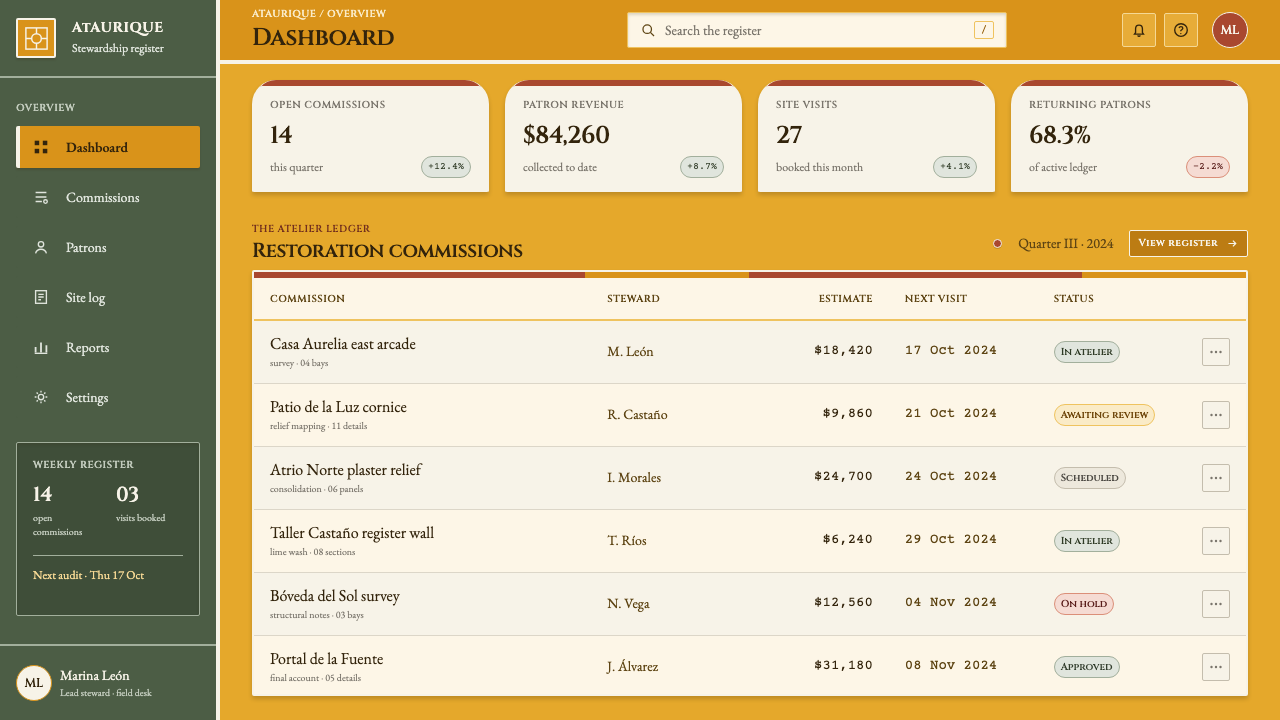This screenshot has width=1280, height=720.
Task: Click the Estimate column header
Action: [845, 298]
